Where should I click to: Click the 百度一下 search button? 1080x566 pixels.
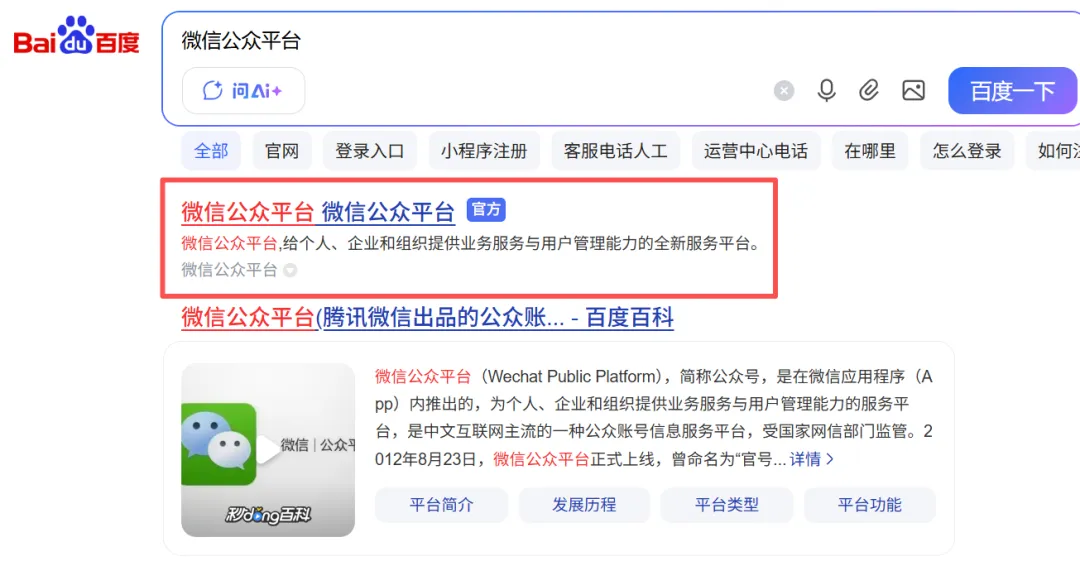pyautogui.click(x=1012, y=90)
